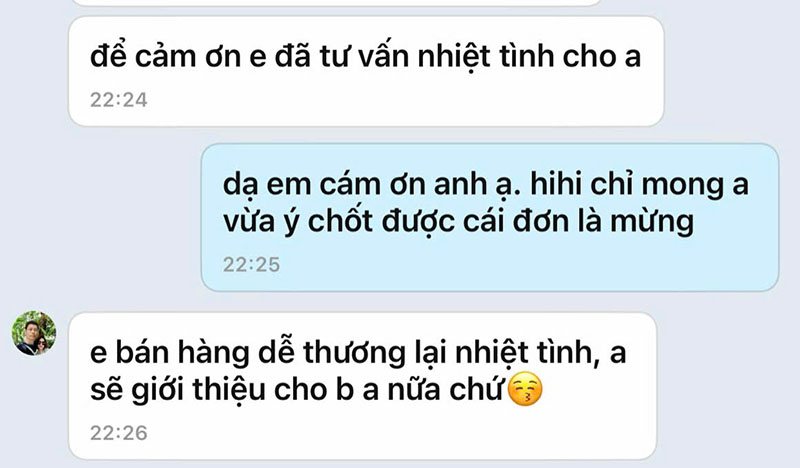Image resolution: width=800 pixels, height=468 pixels.
Task: Open the sender's profile avatar photo
Action: [34, 333]
